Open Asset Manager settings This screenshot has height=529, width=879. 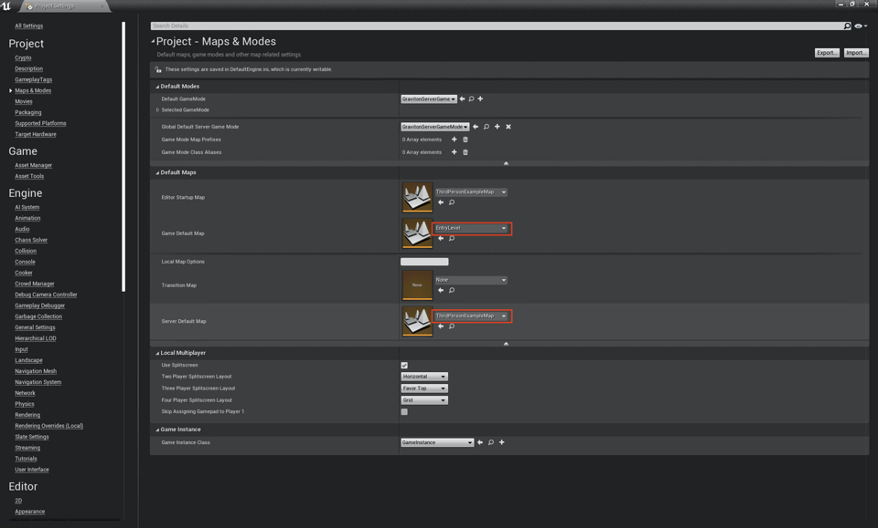click(x=33, y=165)
